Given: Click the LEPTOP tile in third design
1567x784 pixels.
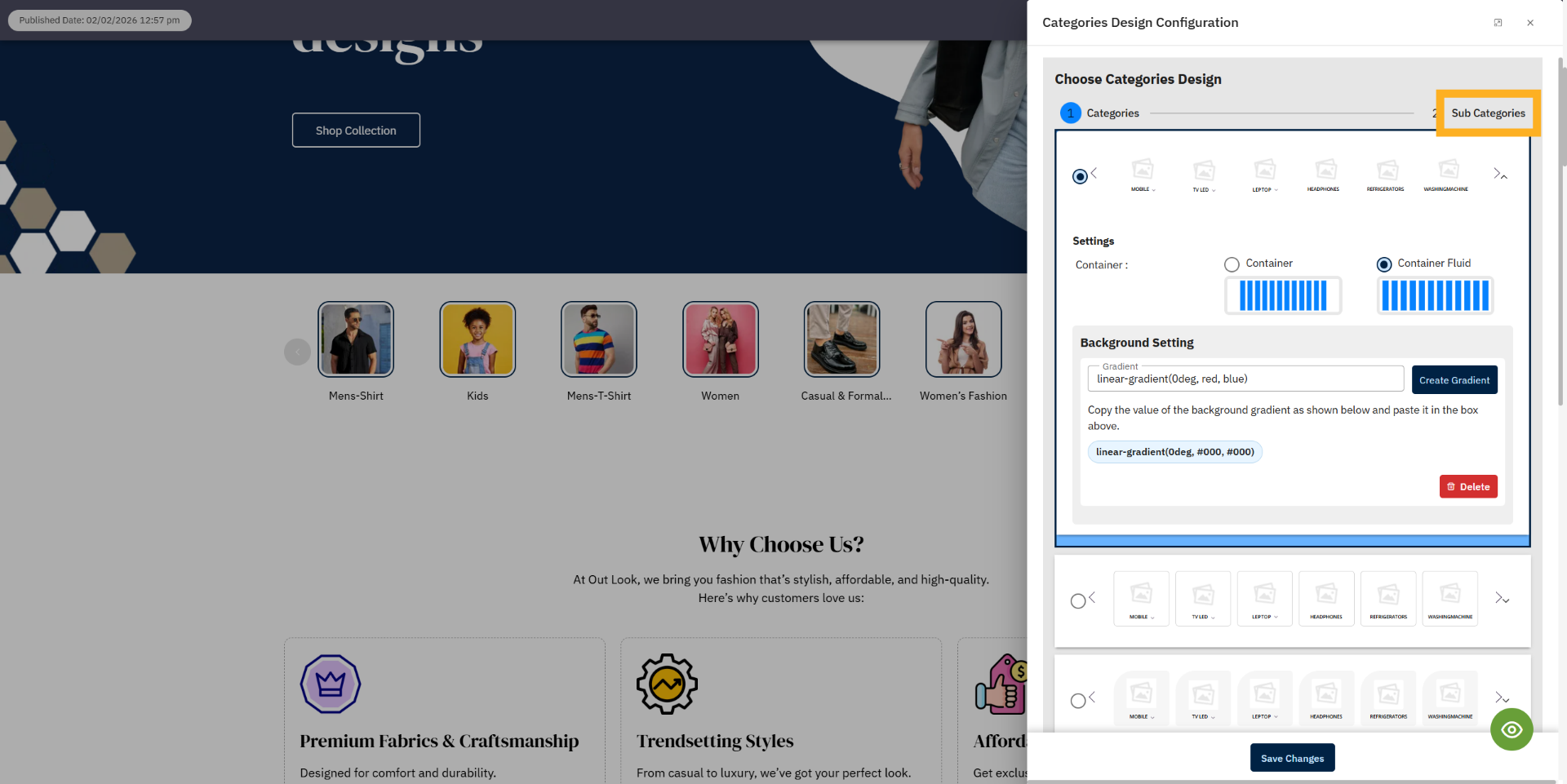Looking at the screenshot, I should [1265, 698].
